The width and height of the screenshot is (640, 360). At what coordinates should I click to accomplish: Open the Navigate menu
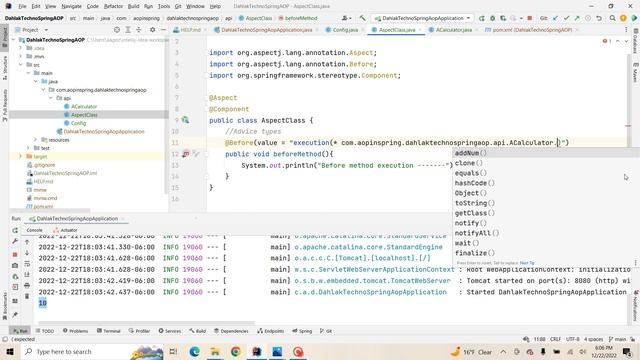click(71, 6)
